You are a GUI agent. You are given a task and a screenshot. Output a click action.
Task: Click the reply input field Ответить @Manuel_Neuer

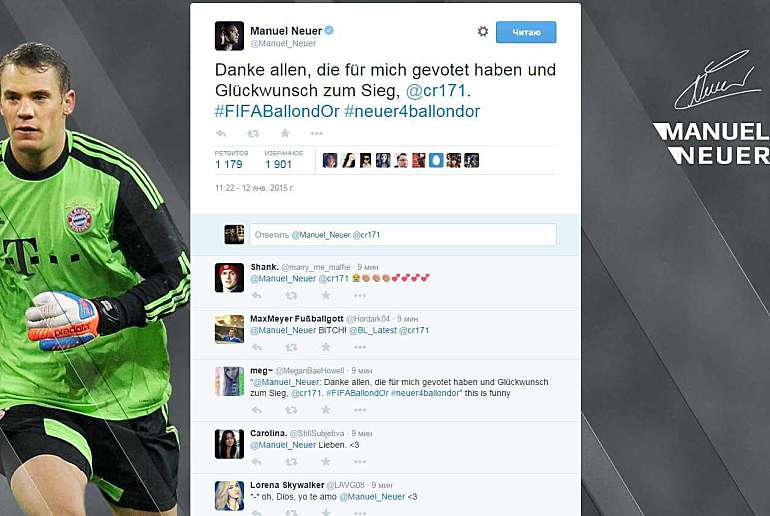tap(403, 235)
